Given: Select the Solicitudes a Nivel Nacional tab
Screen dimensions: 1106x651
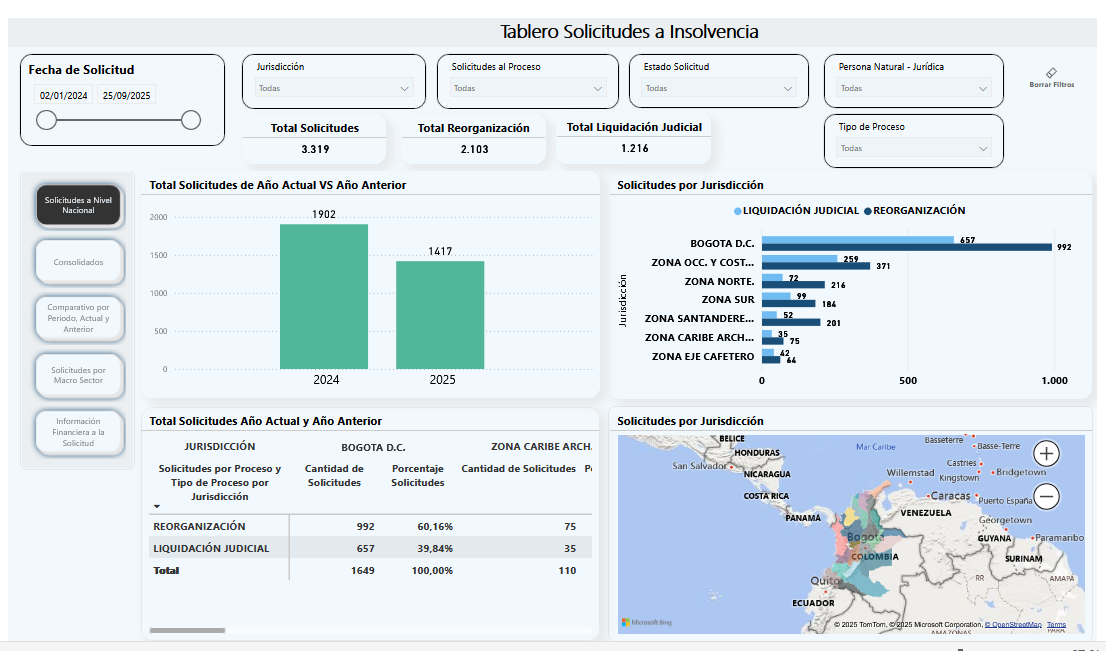Looking at the screenshot, I should [x=79, y=205].
